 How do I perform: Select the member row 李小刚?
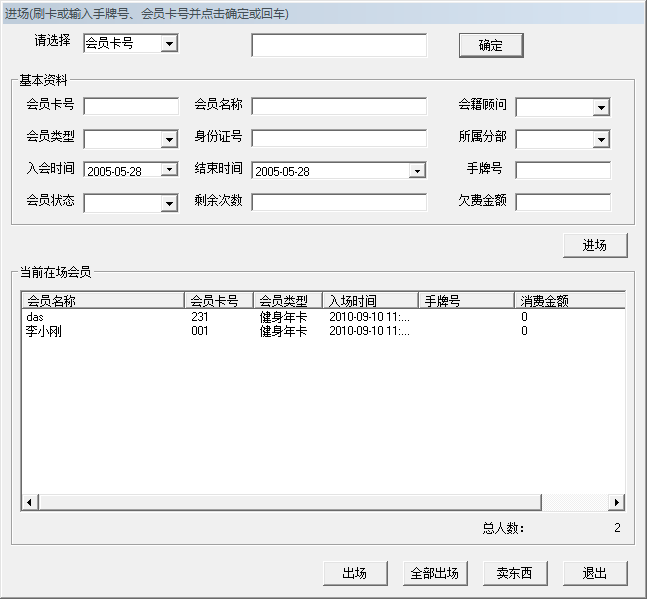44,331
